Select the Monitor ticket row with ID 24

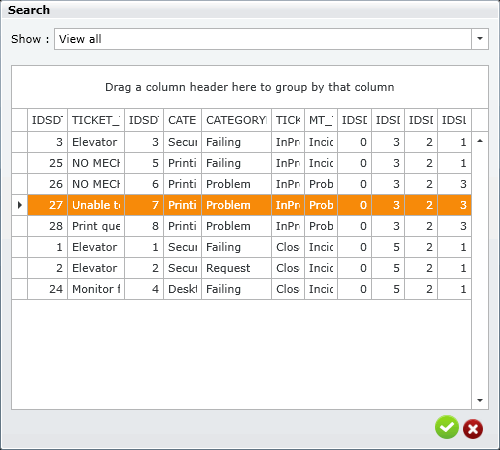[242, 289]
